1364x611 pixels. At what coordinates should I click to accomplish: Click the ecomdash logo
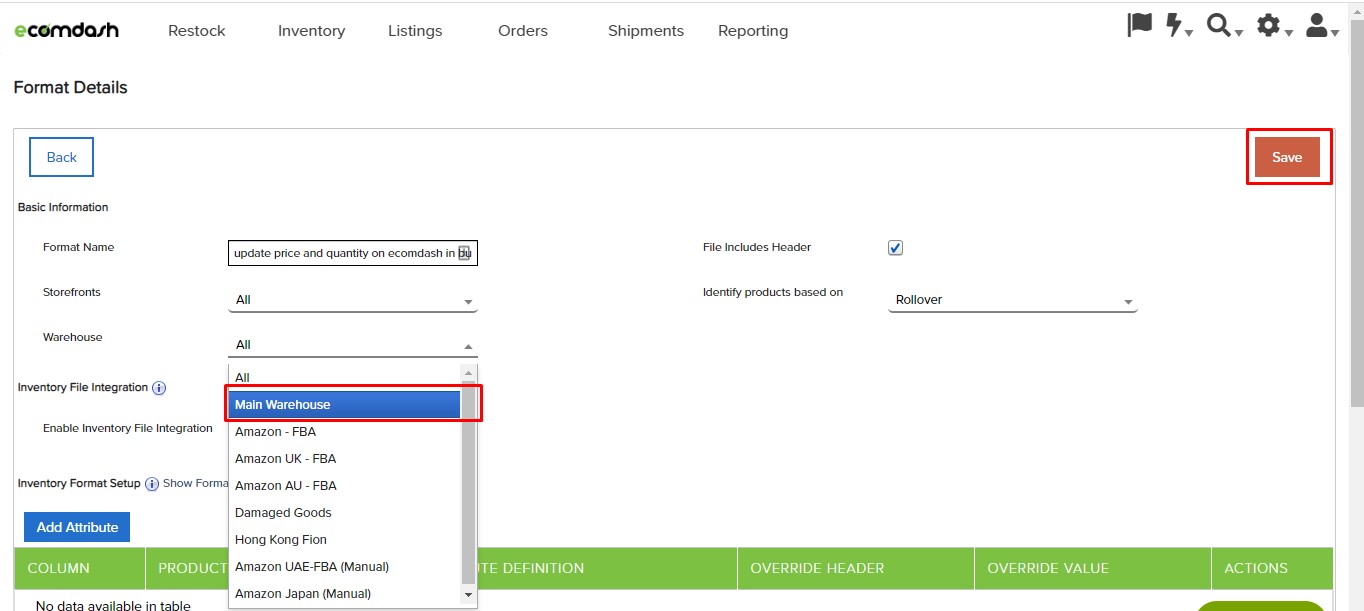66,30
